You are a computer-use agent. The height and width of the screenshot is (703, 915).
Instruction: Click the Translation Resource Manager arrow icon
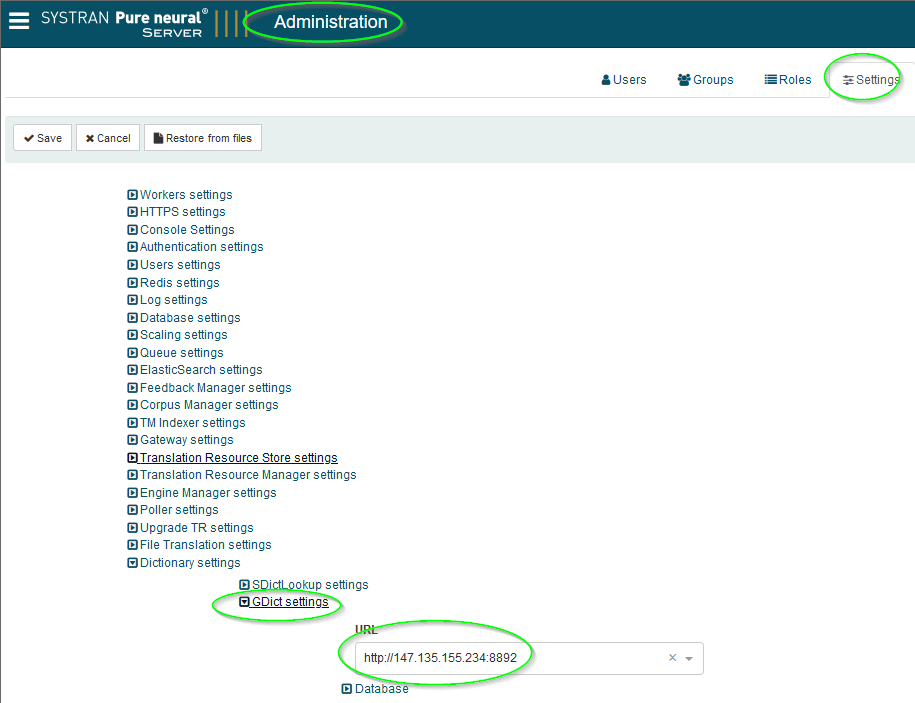click(x=132, y=475)
